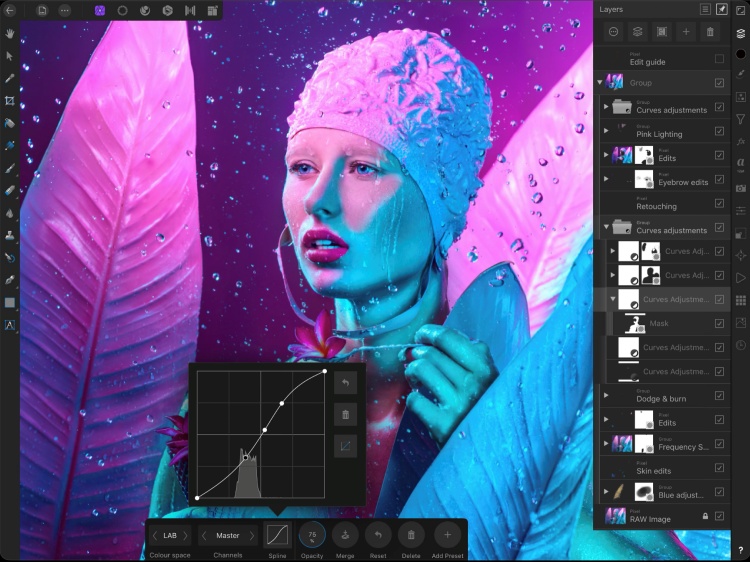Expand the Frequency S... group
The width and height of the screenshot is (750, 562).
tap(606, 443)
